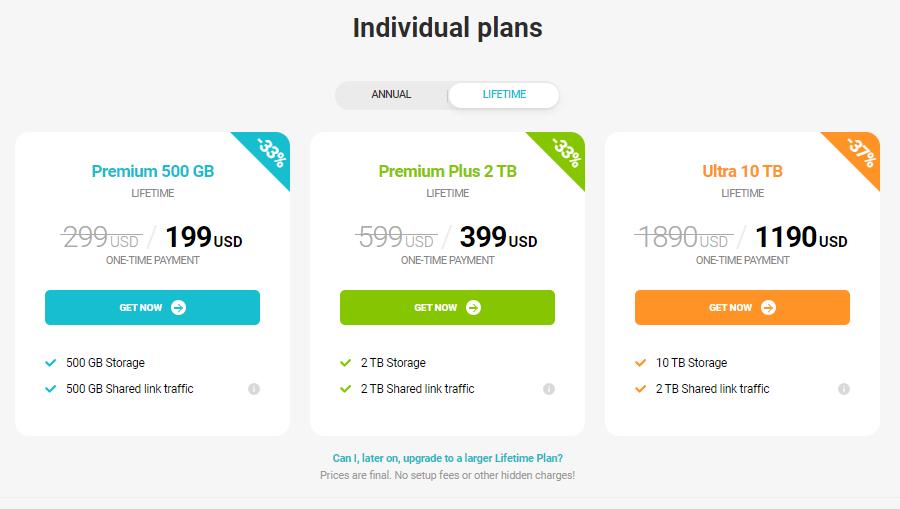
Task: Switch billing toggle to Annual
Action: pyautogui.click(x=391, y=95)
